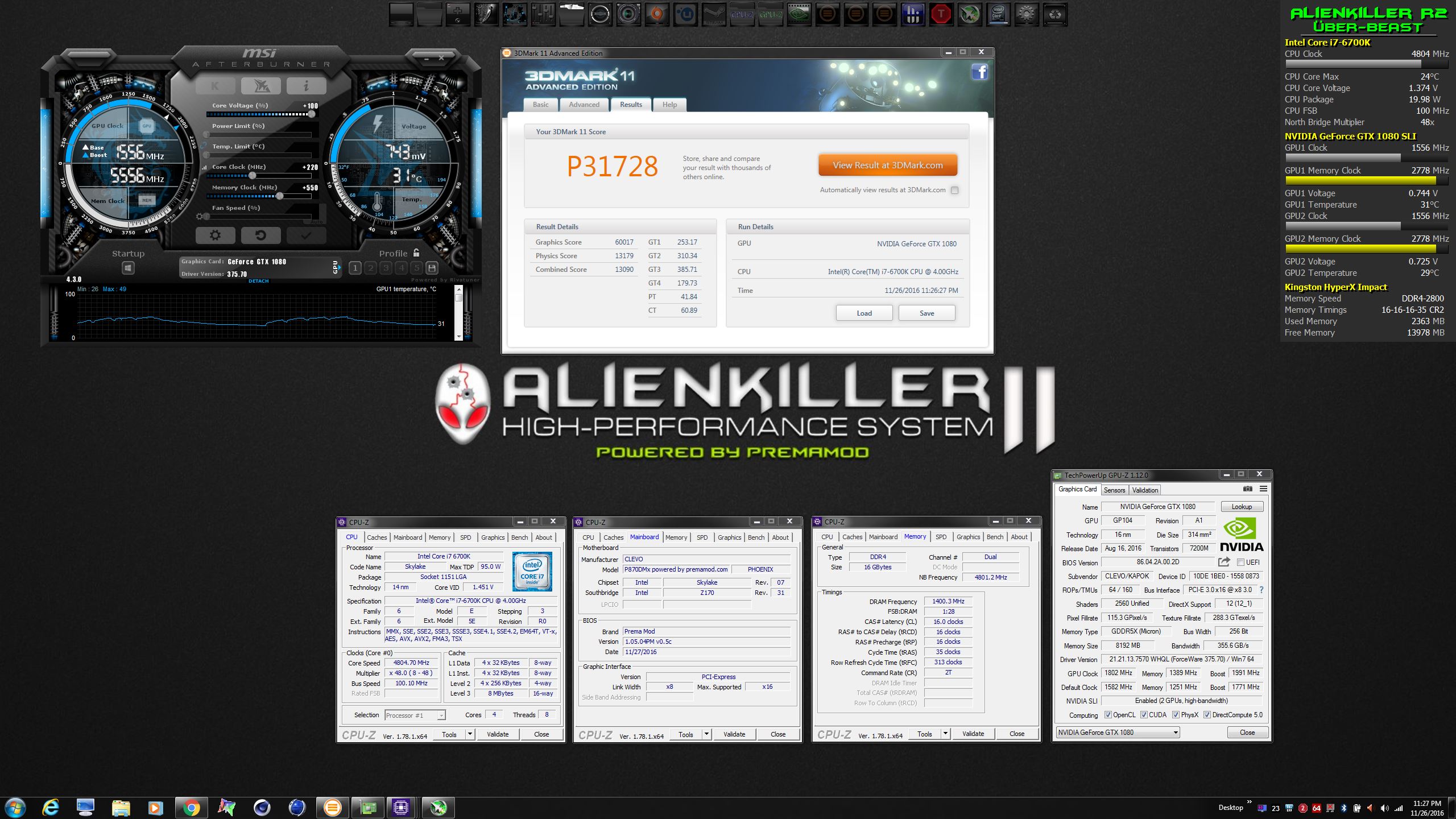Viewport: 1456px width, 819px height.
Task: Open the Windows Start orb
Action: pyautogui.click(x=15, y=807)
